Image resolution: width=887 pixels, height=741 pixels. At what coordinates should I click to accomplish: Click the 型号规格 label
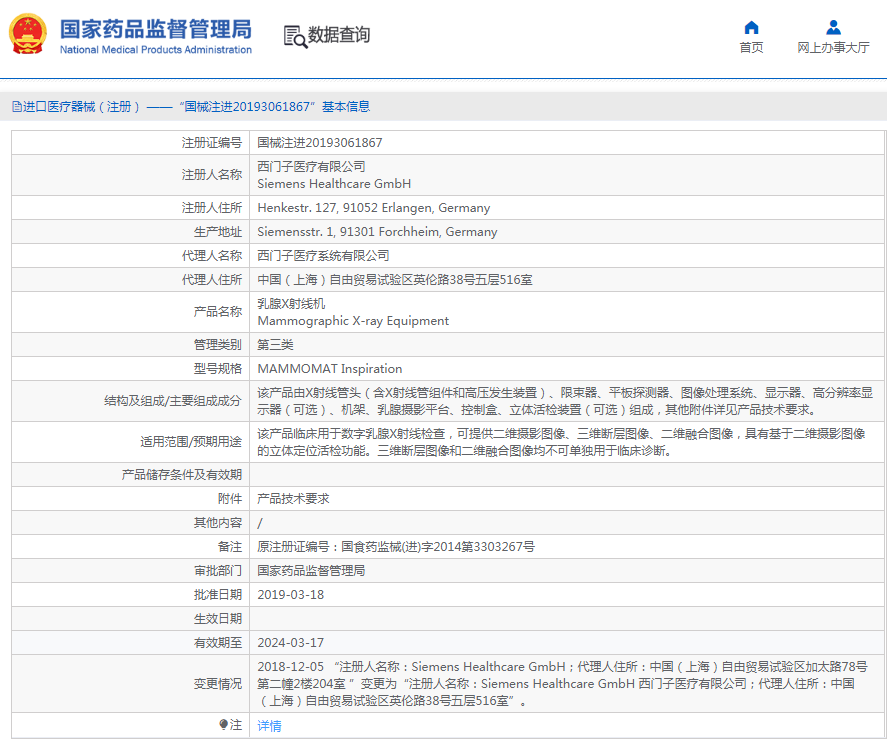[217, 369]
